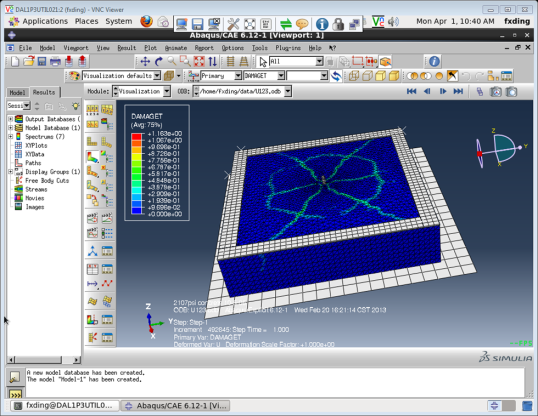Click the Wireframe render style icon
538x416 pixels.
click(x=354, y=76)
